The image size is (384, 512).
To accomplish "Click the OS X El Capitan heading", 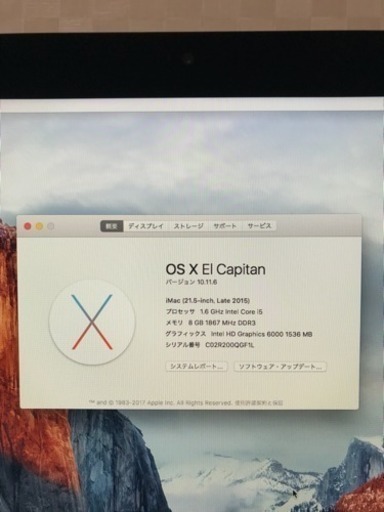I will click(216, 269).
